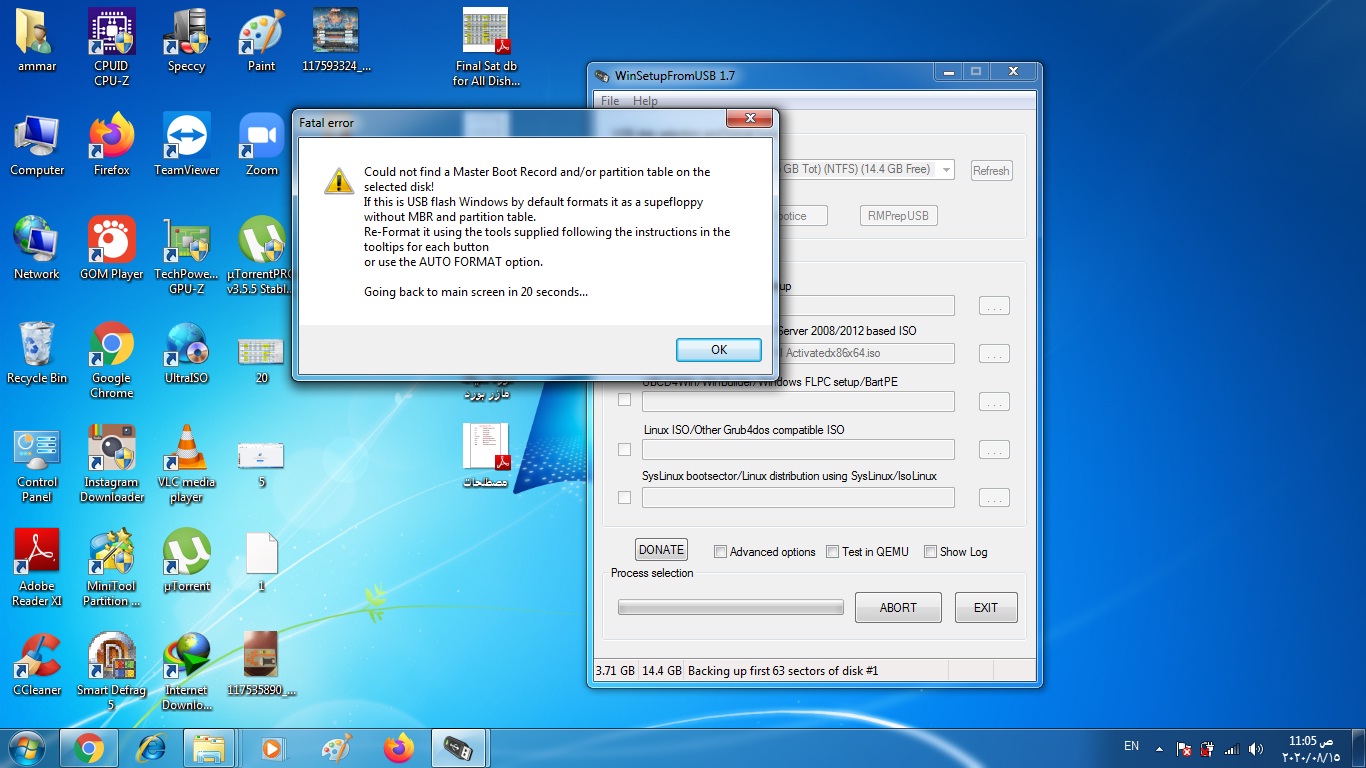Image resolution: width=1366 pixels, height=768 pixels.
Task: Browse for UBCD4Win/BartPE source
Action: pyautogui.click(x=994, y=402)
